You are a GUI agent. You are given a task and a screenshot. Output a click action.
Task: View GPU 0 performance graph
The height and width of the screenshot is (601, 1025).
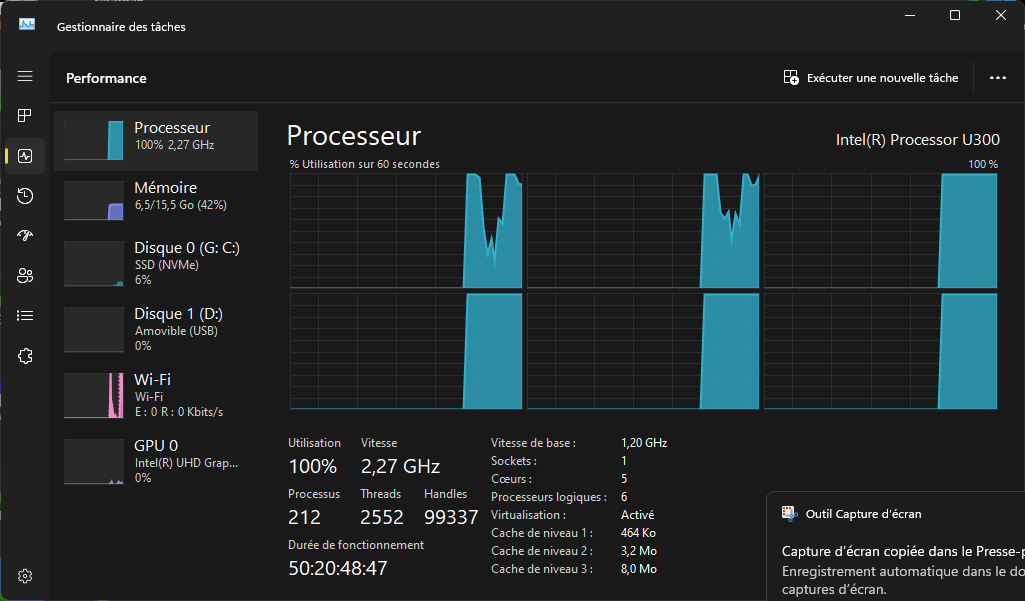point(156,461)
